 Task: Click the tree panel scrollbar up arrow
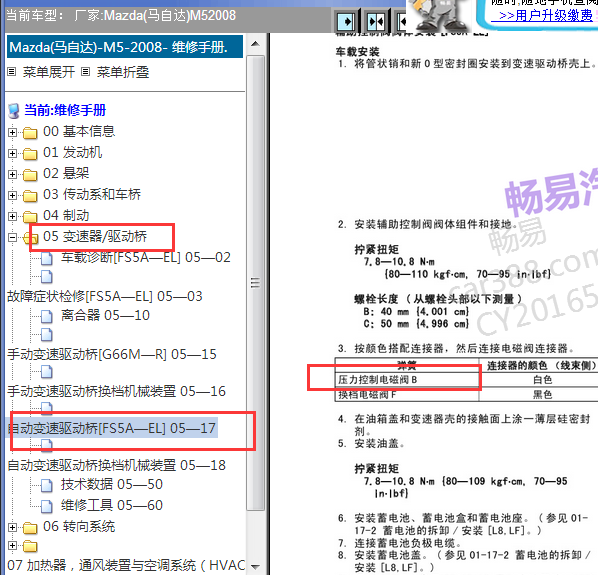click(x=256, y=44)
